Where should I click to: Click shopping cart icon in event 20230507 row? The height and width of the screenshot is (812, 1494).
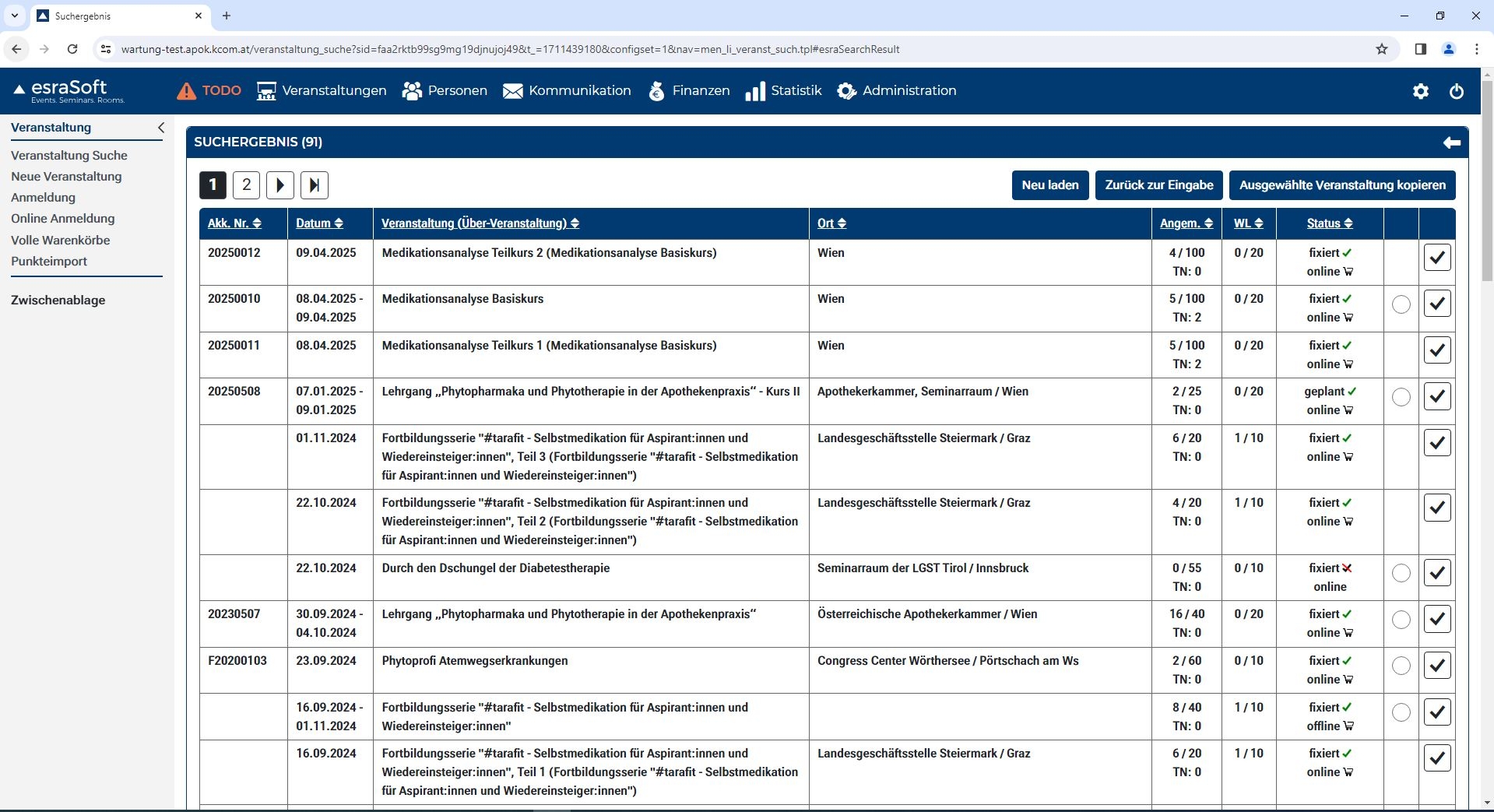[1348, 633]
